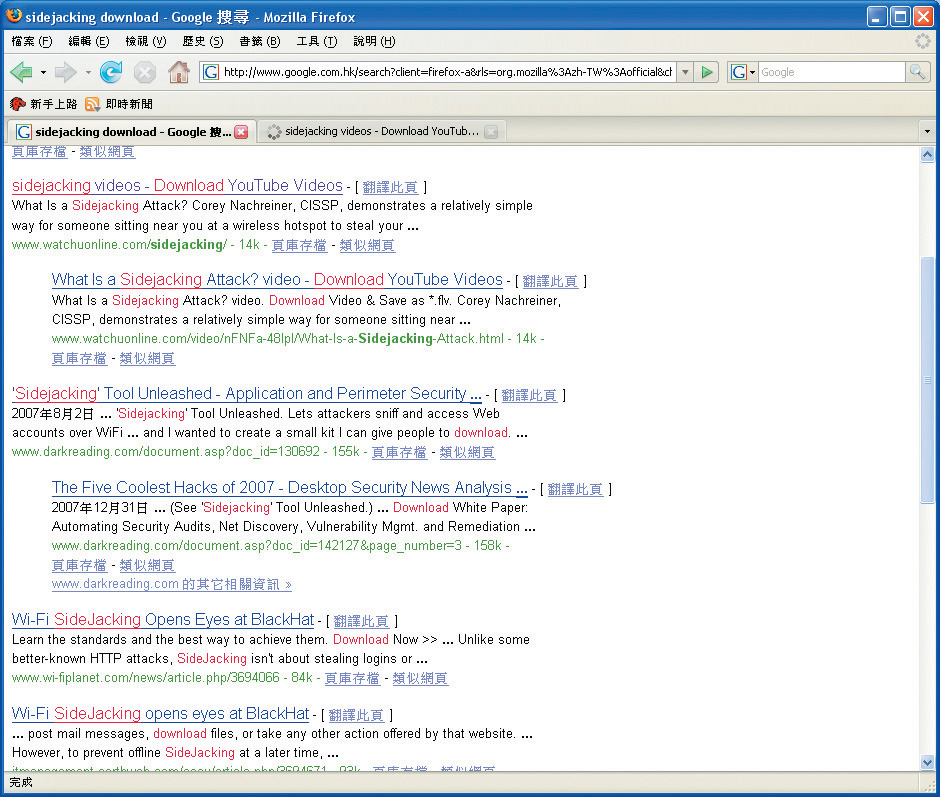This screenshot has height=797, width=940.
Task: Click 翻譯此頁 next to Five Coolest Hacks
Action: click(576, 489)
